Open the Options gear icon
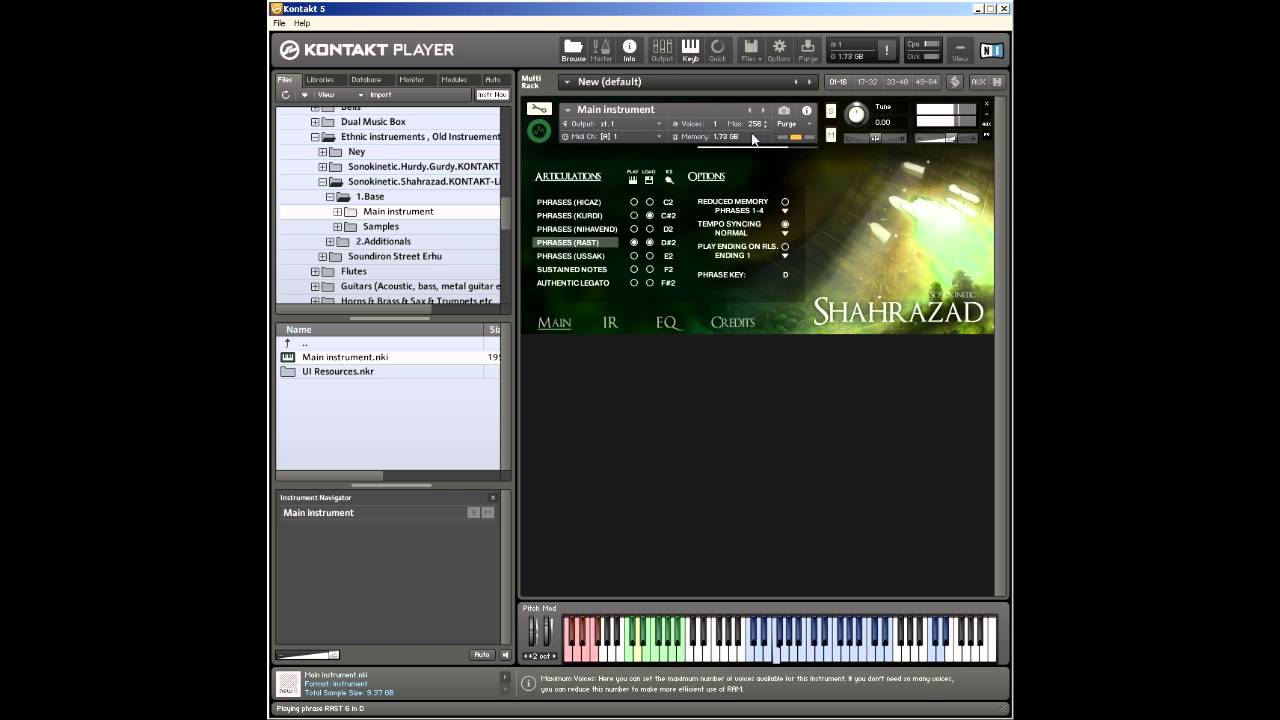 pyautogui.click(x=779, y=50)
